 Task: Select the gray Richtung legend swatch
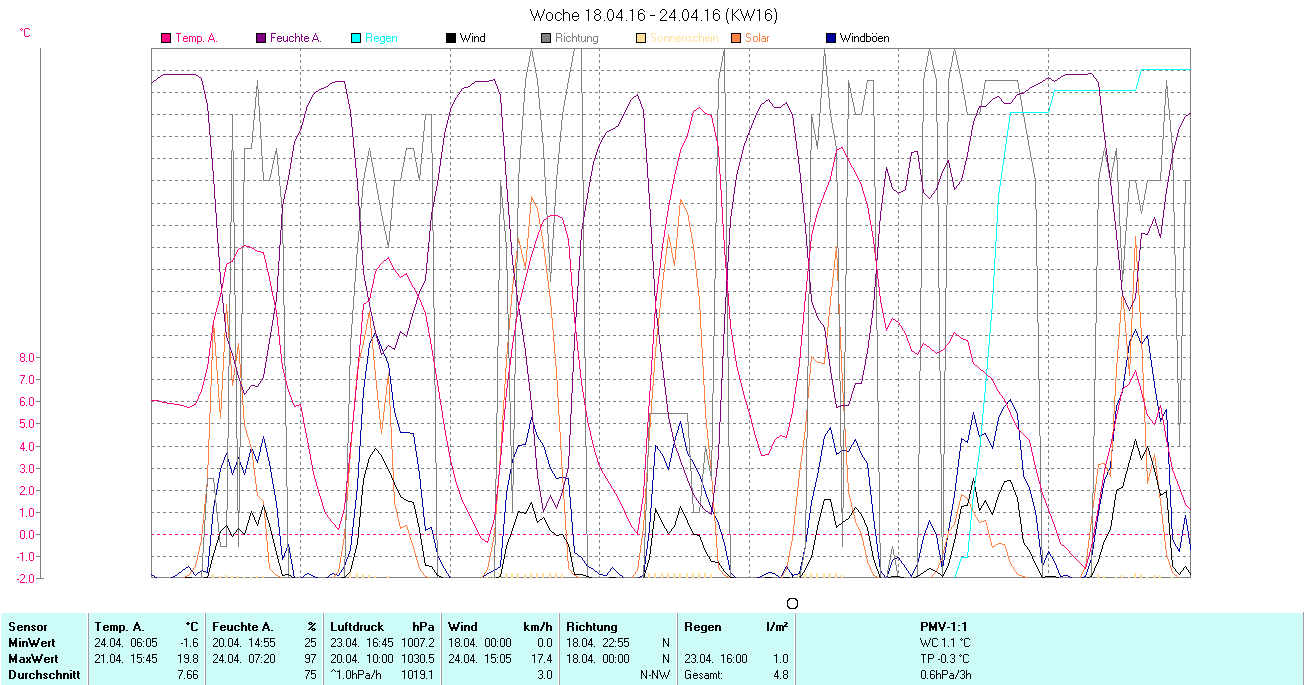[x=546, y=39]
